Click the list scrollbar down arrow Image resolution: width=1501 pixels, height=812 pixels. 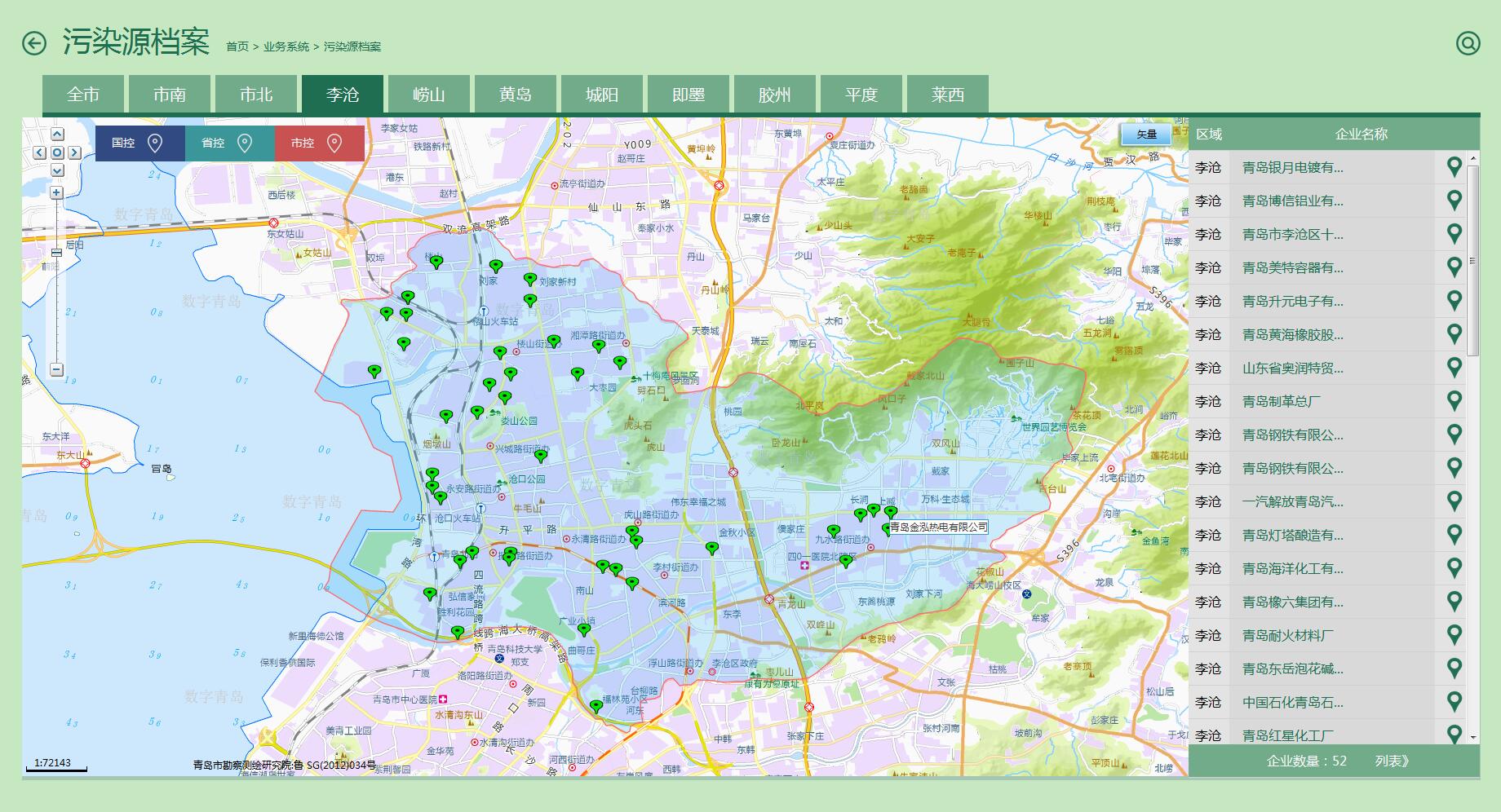[1473, 737]
